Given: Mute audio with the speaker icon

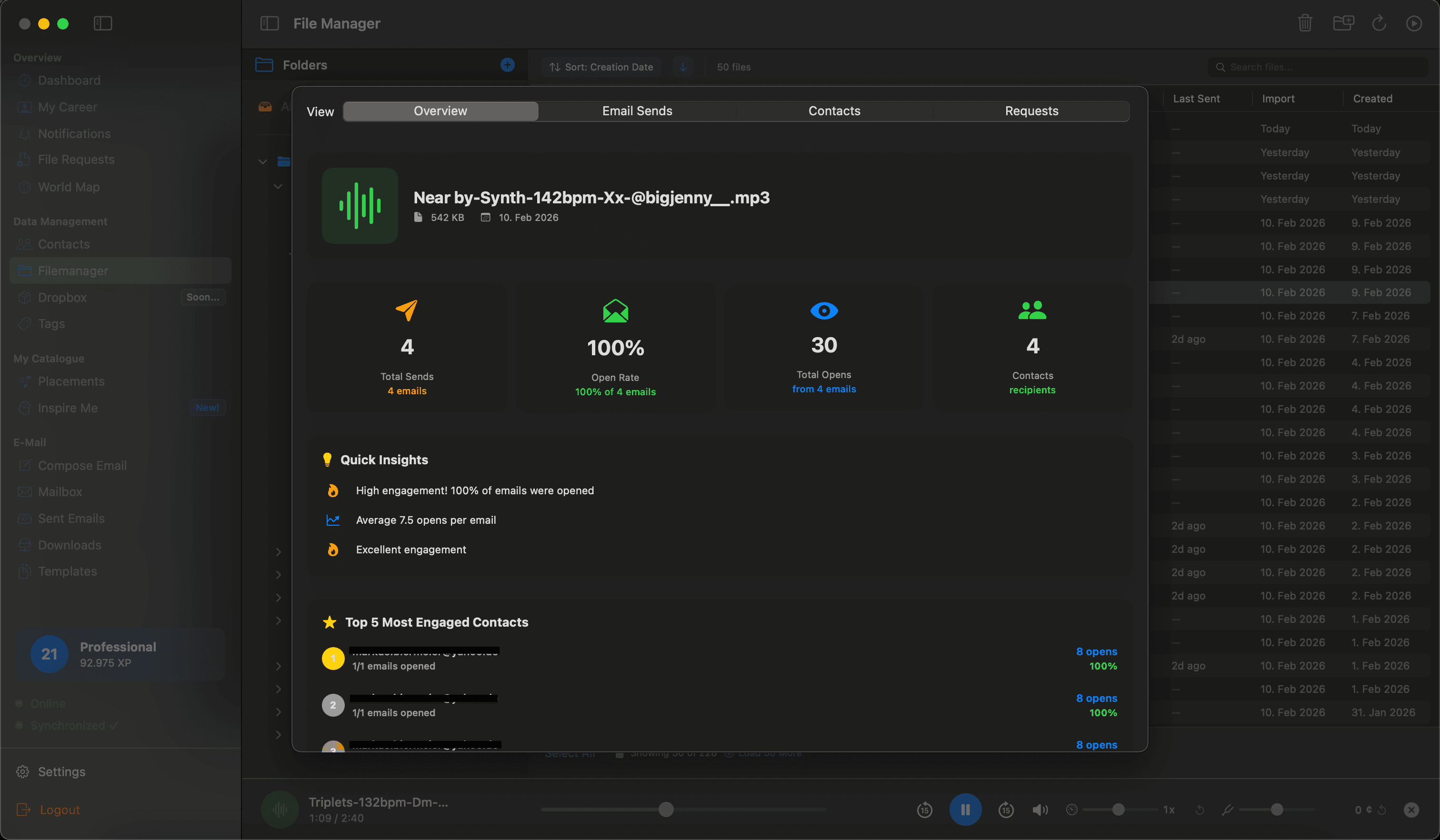Looking at the screenshot, I should [x=1040, y=809].
